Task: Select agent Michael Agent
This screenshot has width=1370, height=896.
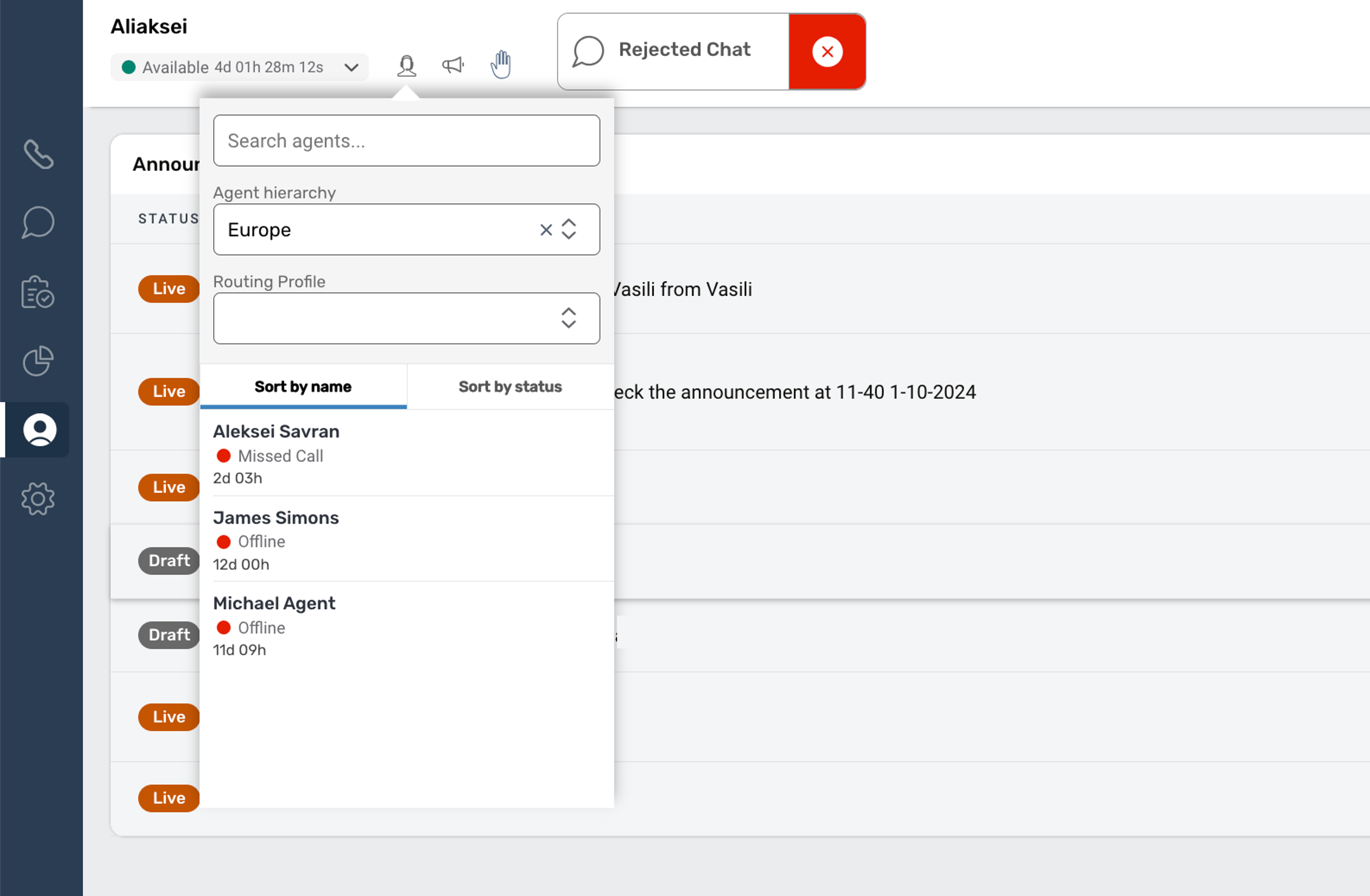Action: [x=274, y=604]
